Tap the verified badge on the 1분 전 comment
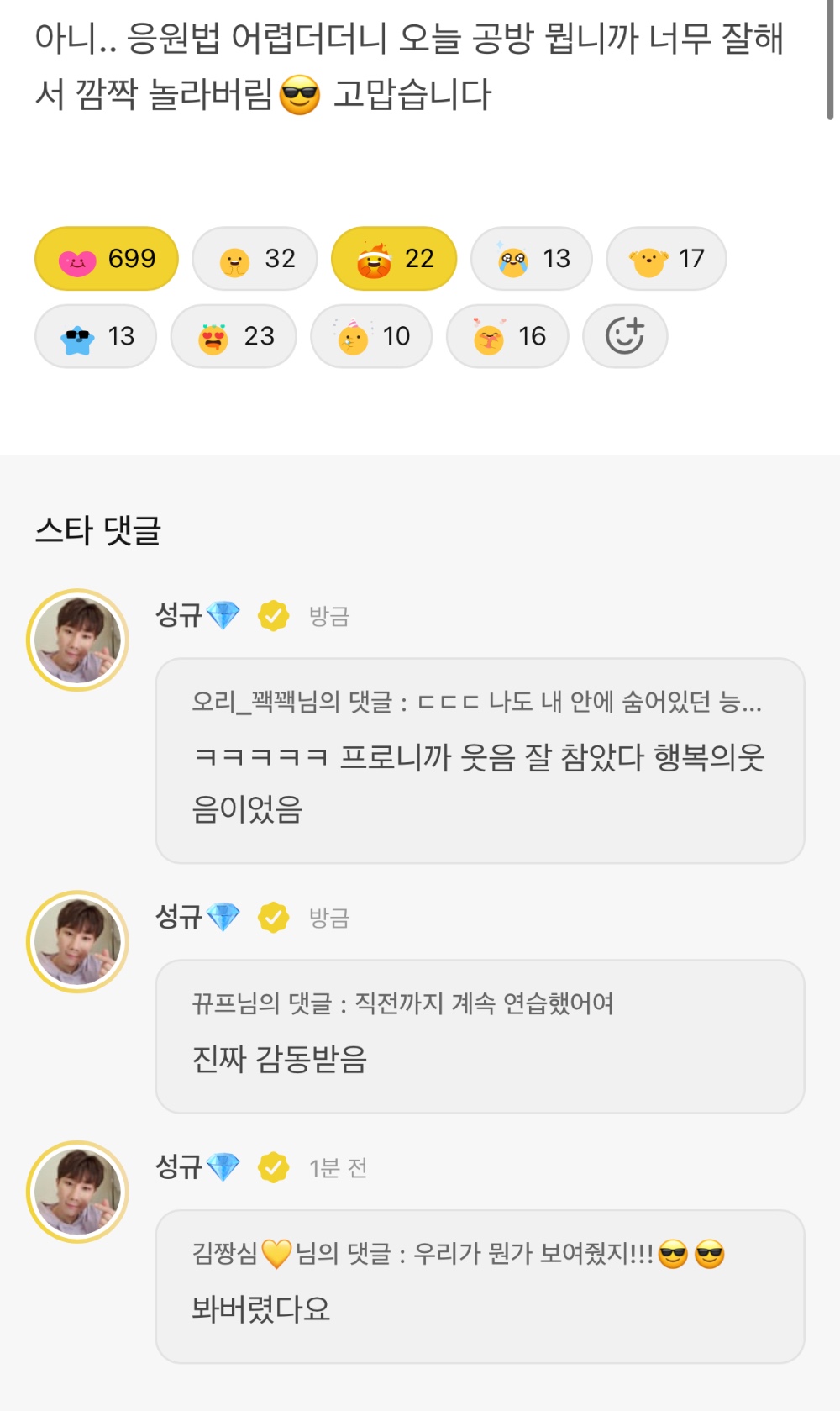The image size is (840, 1411). pos(274,1167)
